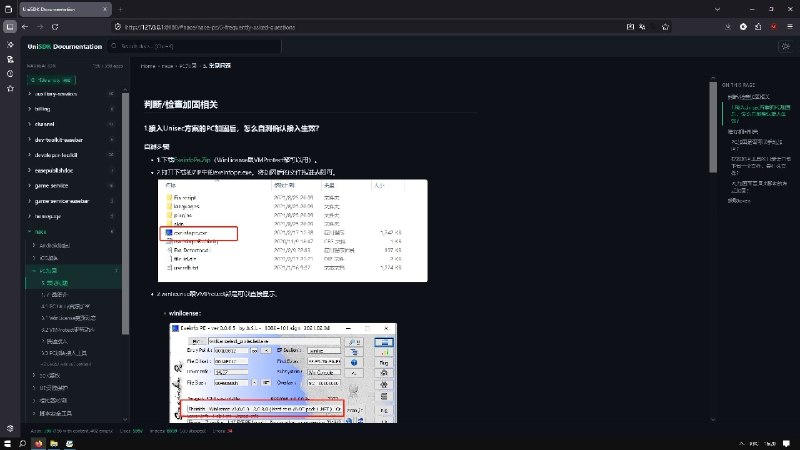List all tabs dropdown chevron

coord(717,9)
